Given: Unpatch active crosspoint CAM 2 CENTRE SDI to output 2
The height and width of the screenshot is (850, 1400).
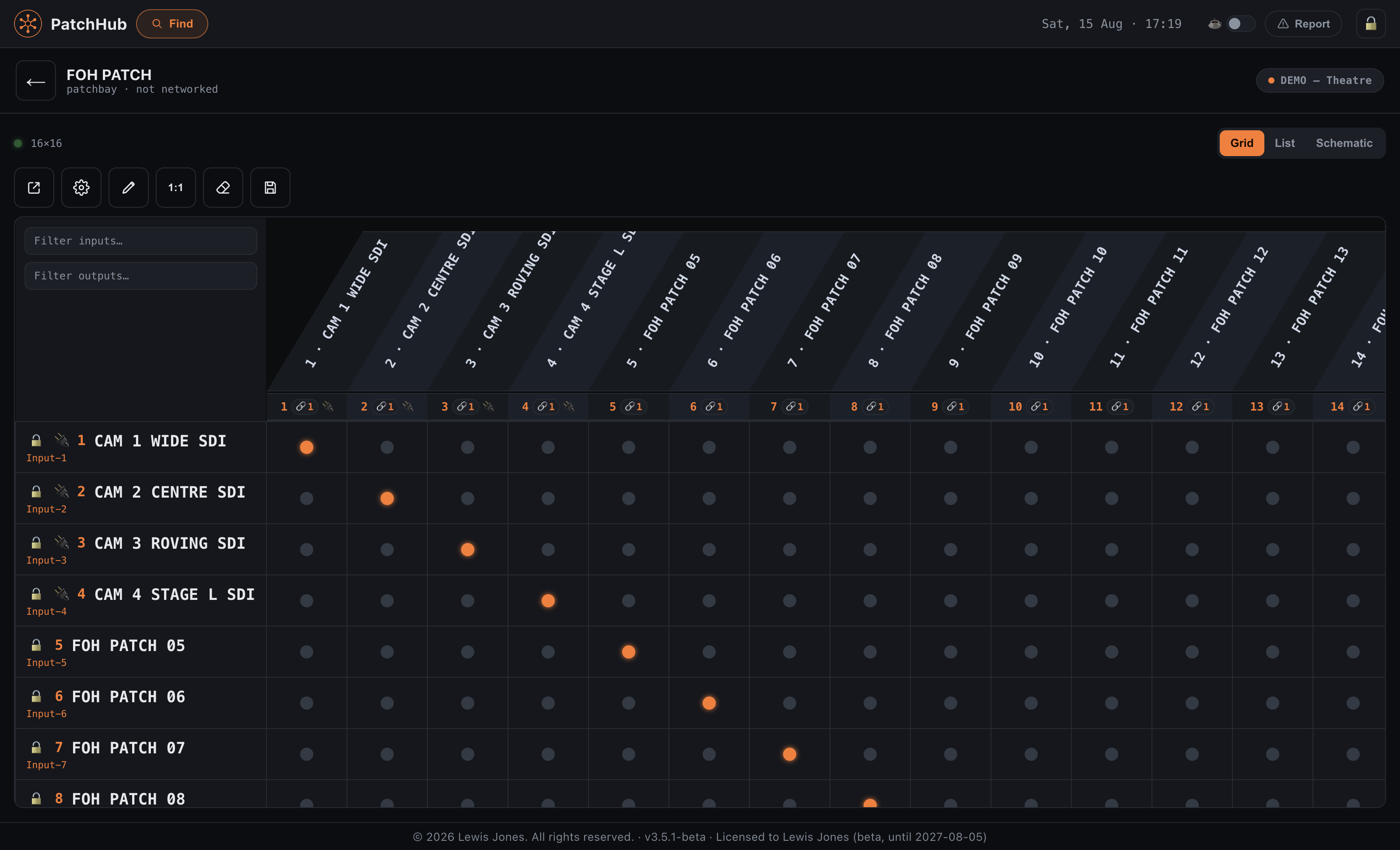Looking at the screenshot, I should 387,498.
